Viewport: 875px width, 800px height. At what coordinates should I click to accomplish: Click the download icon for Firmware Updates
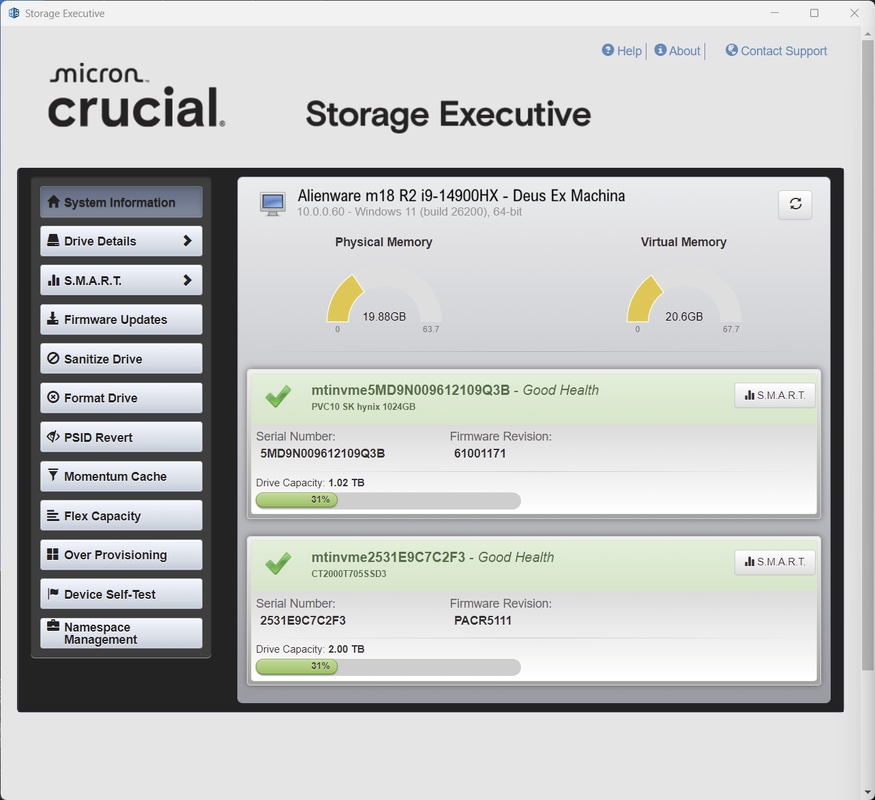click(x=52, y=319)
